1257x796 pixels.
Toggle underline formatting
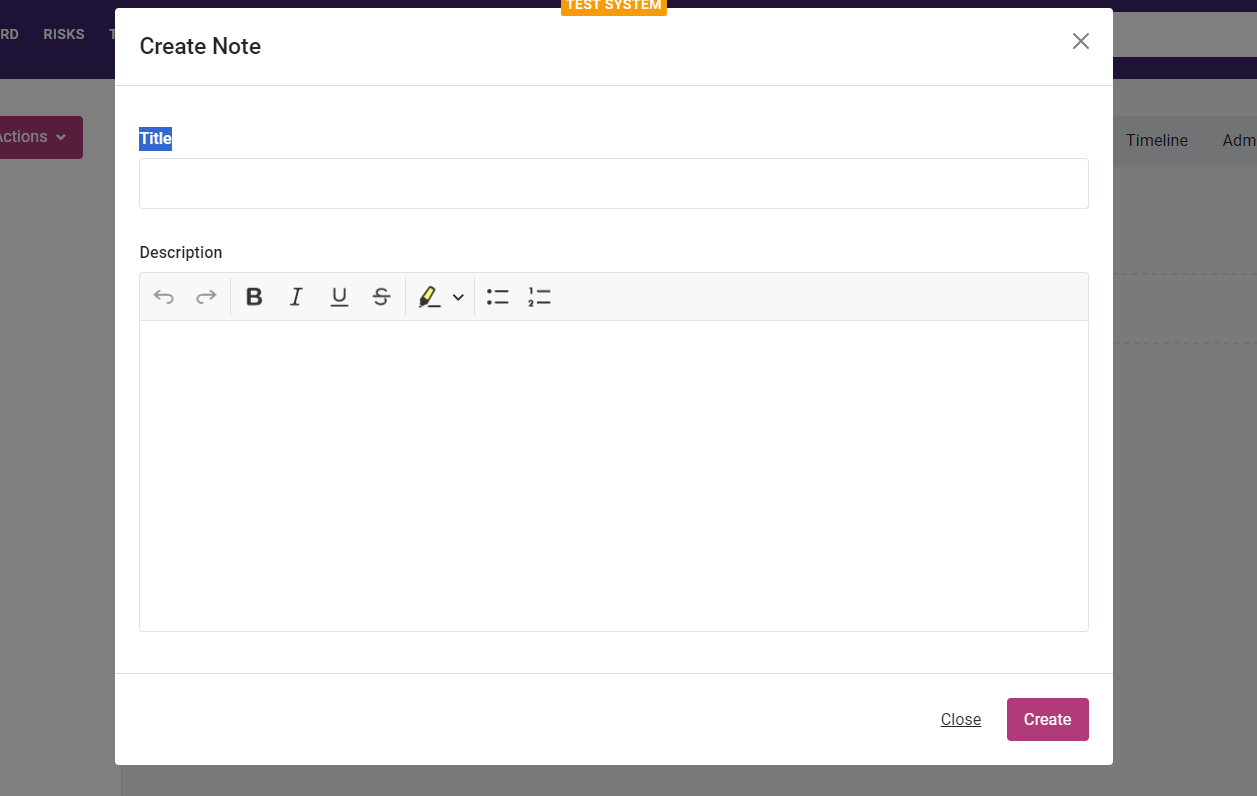tap(339, 297)
